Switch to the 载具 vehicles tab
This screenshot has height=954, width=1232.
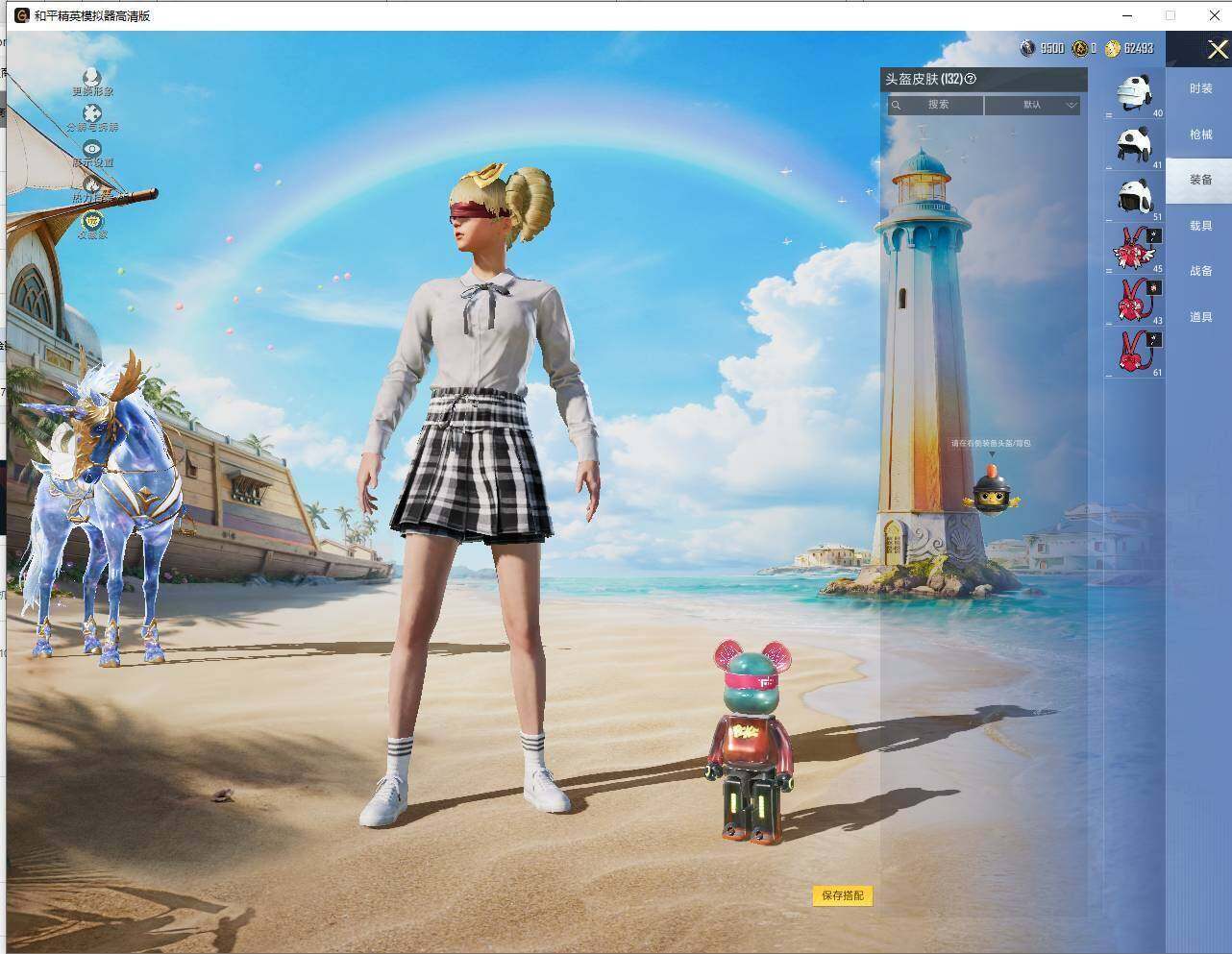(1200, 226)
